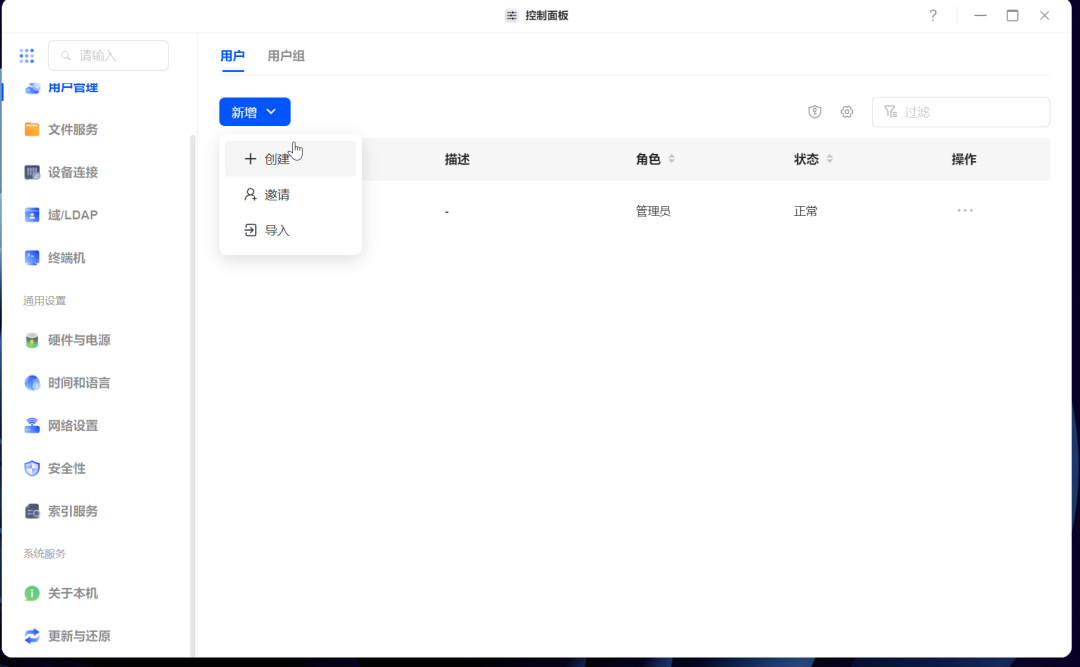Click the 文件服务 folder icon

coord(32,130)
